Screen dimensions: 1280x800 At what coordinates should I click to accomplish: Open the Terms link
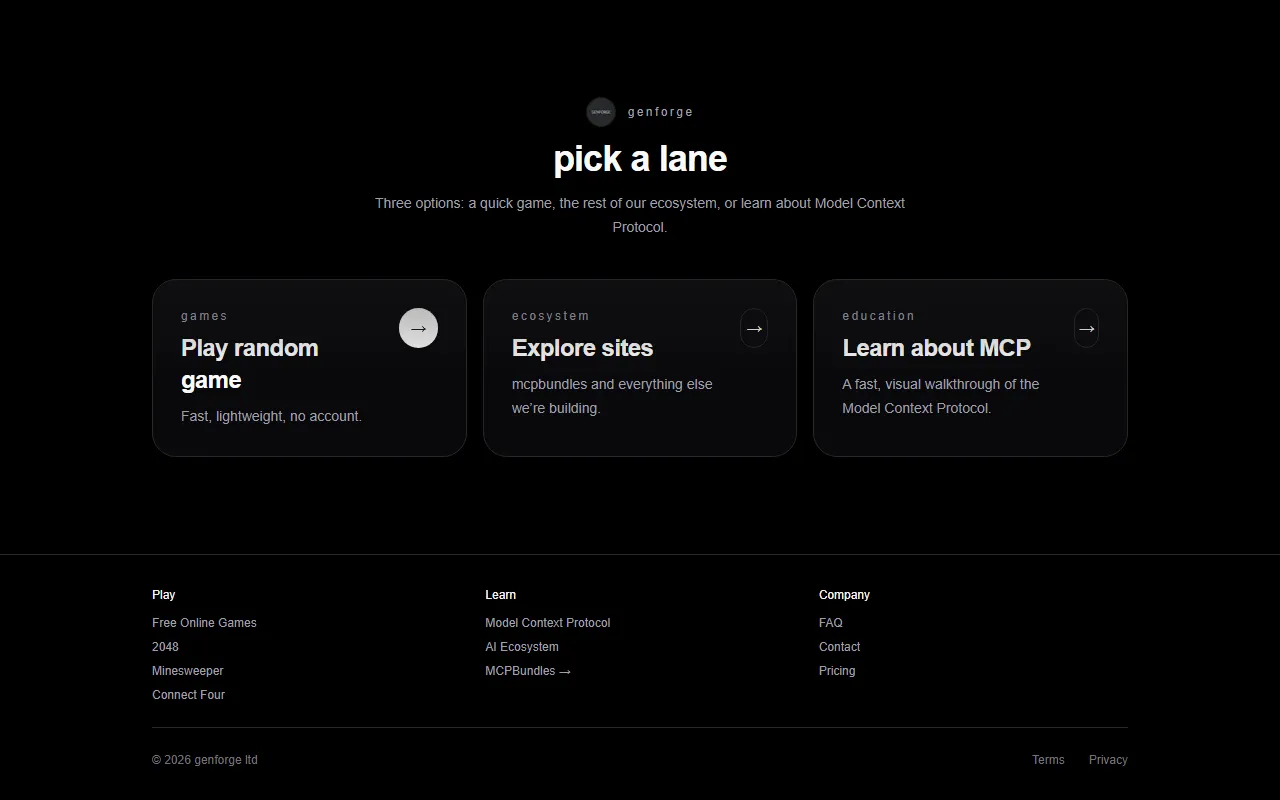point(1048,760)
